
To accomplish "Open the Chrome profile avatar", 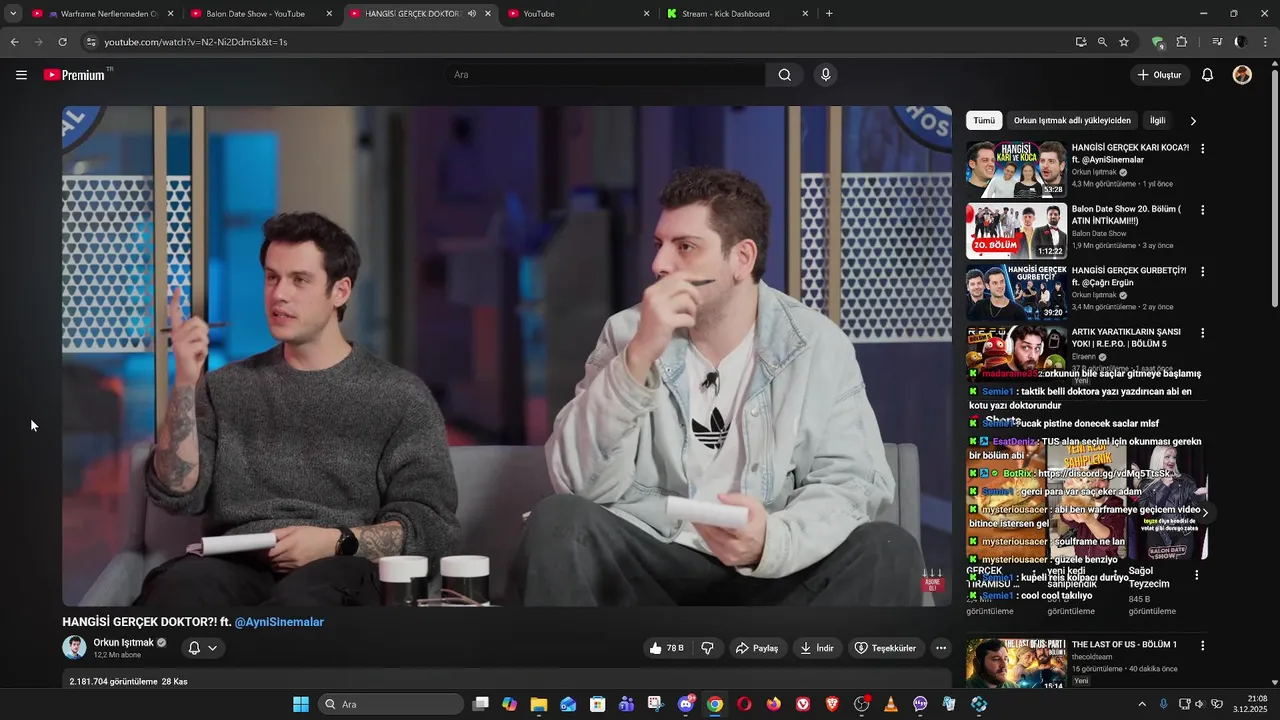I will coord(1241,42).
